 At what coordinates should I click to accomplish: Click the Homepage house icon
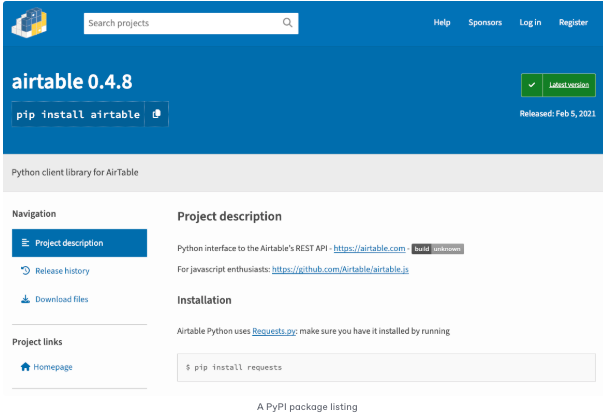[25, 367]
